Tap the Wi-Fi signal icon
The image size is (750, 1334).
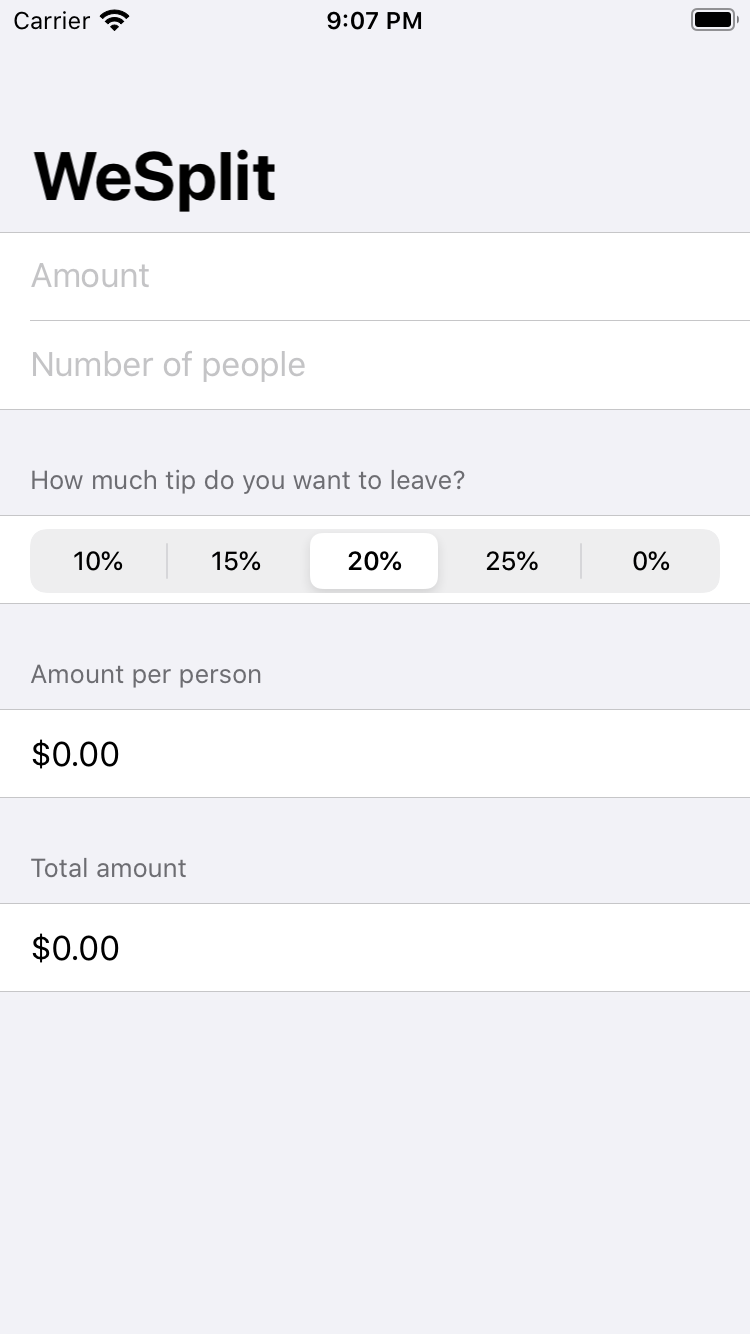[116, 20]
